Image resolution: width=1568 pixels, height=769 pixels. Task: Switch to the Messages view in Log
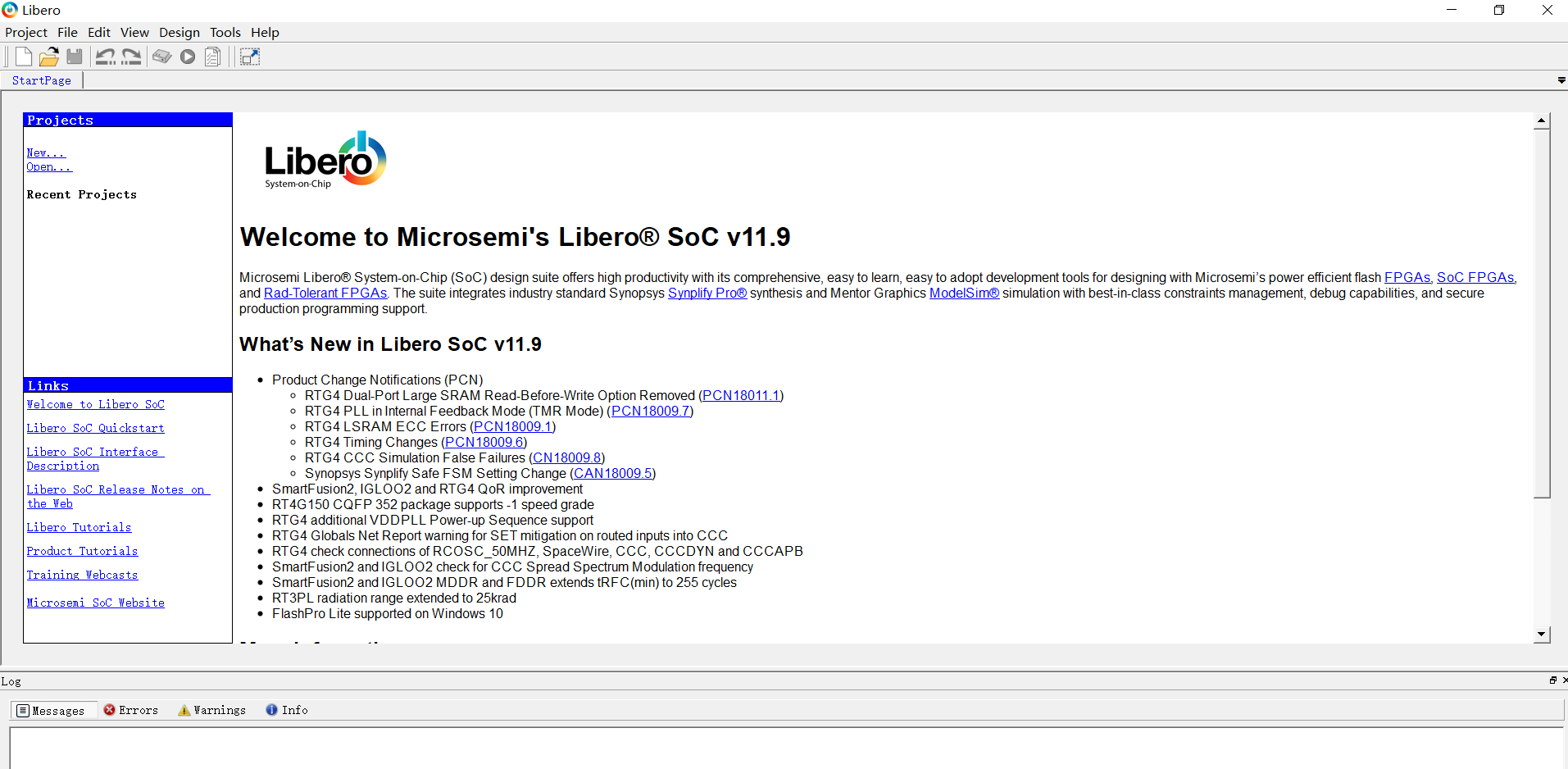53,710
